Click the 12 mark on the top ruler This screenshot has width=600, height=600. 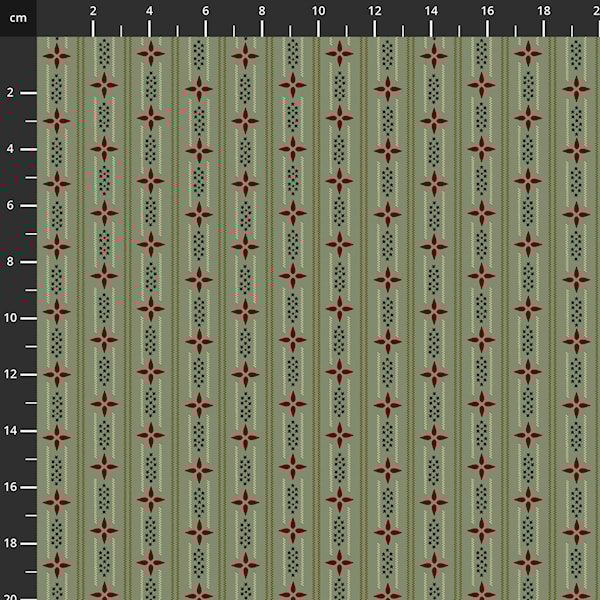(x=374, y=10)
